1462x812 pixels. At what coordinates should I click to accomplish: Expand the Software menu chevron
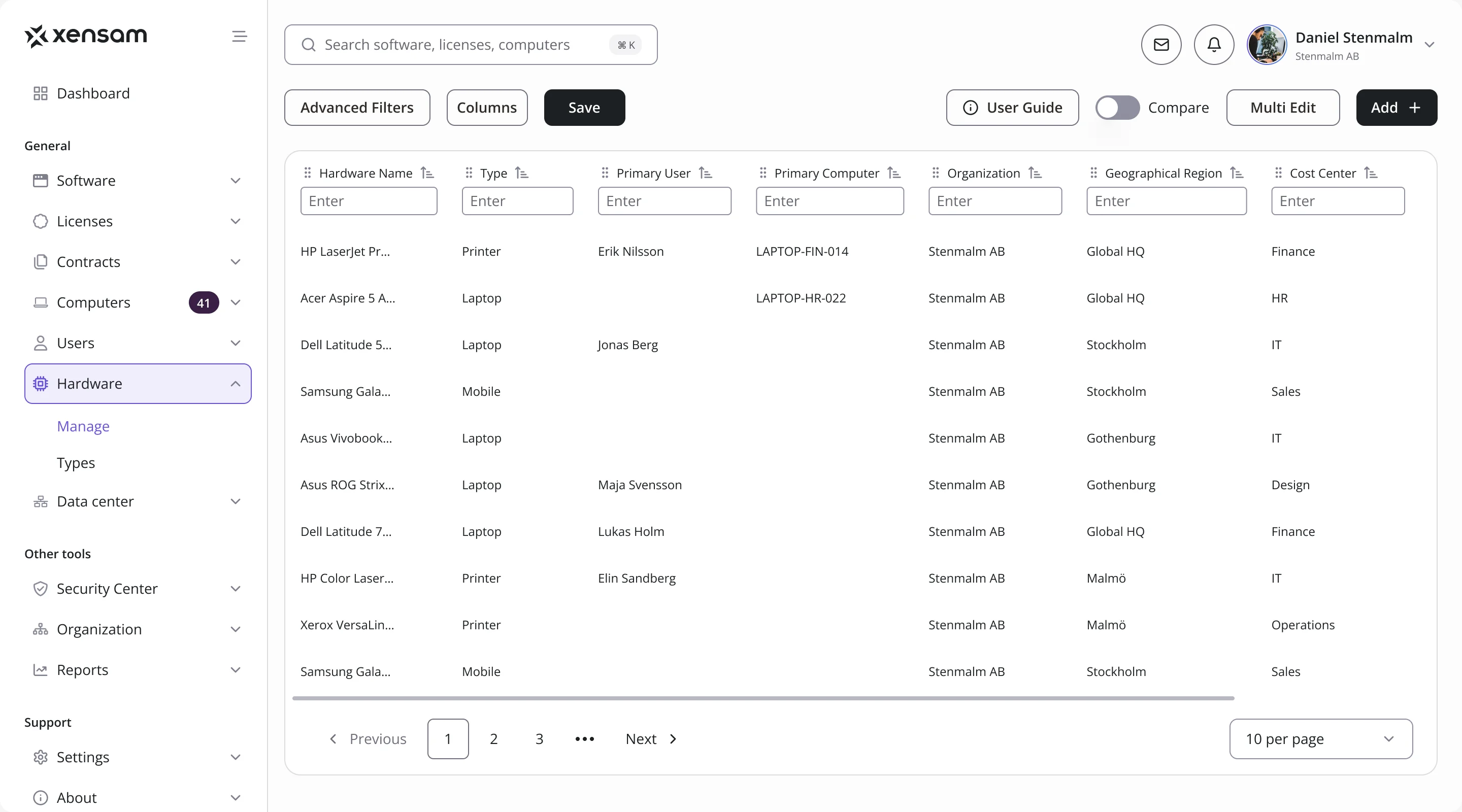click(x=236, y=181)
